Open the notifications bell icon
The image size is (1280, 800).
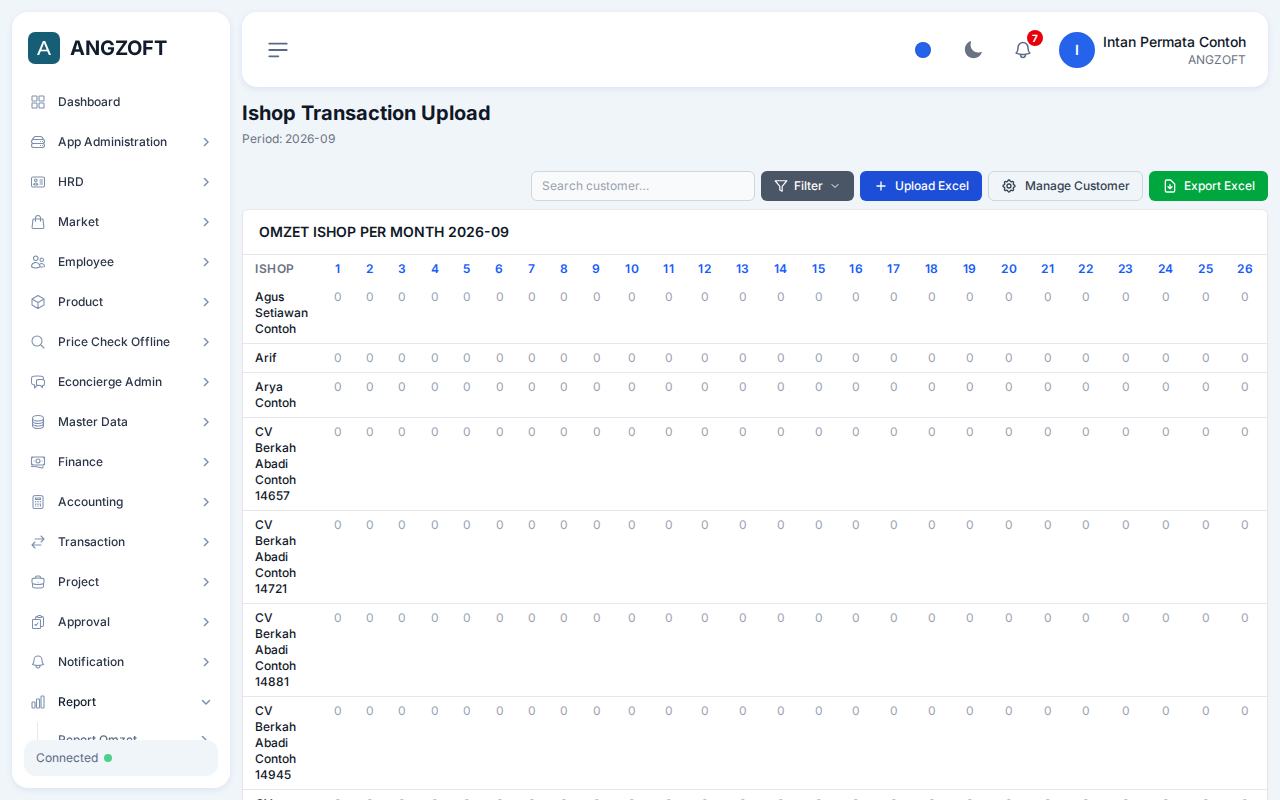(1023, 50)
